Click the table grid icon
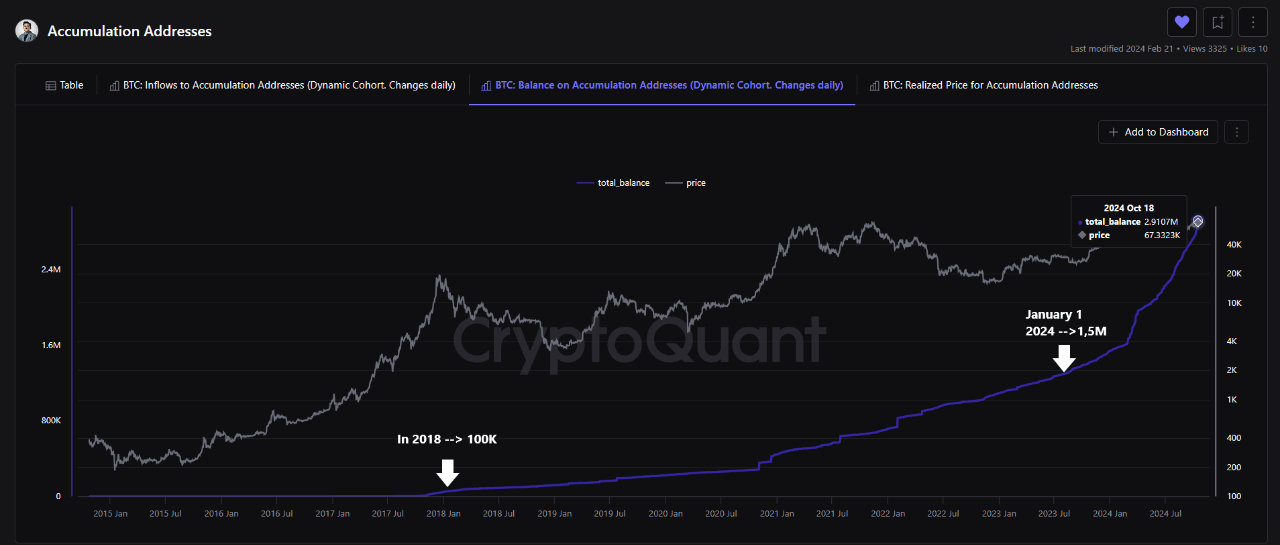1280x545 pixels. pyautogui.click(x=51, y=86)
